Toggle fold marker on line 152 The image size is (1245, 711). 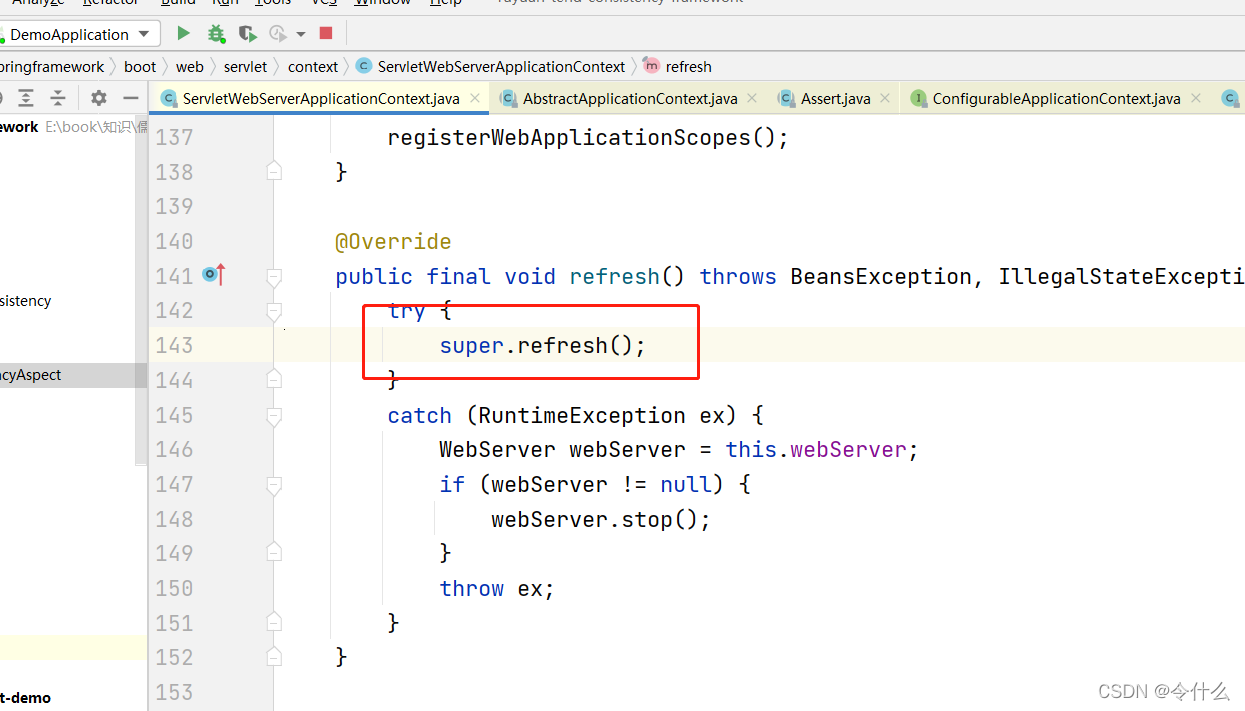(274, 657)
